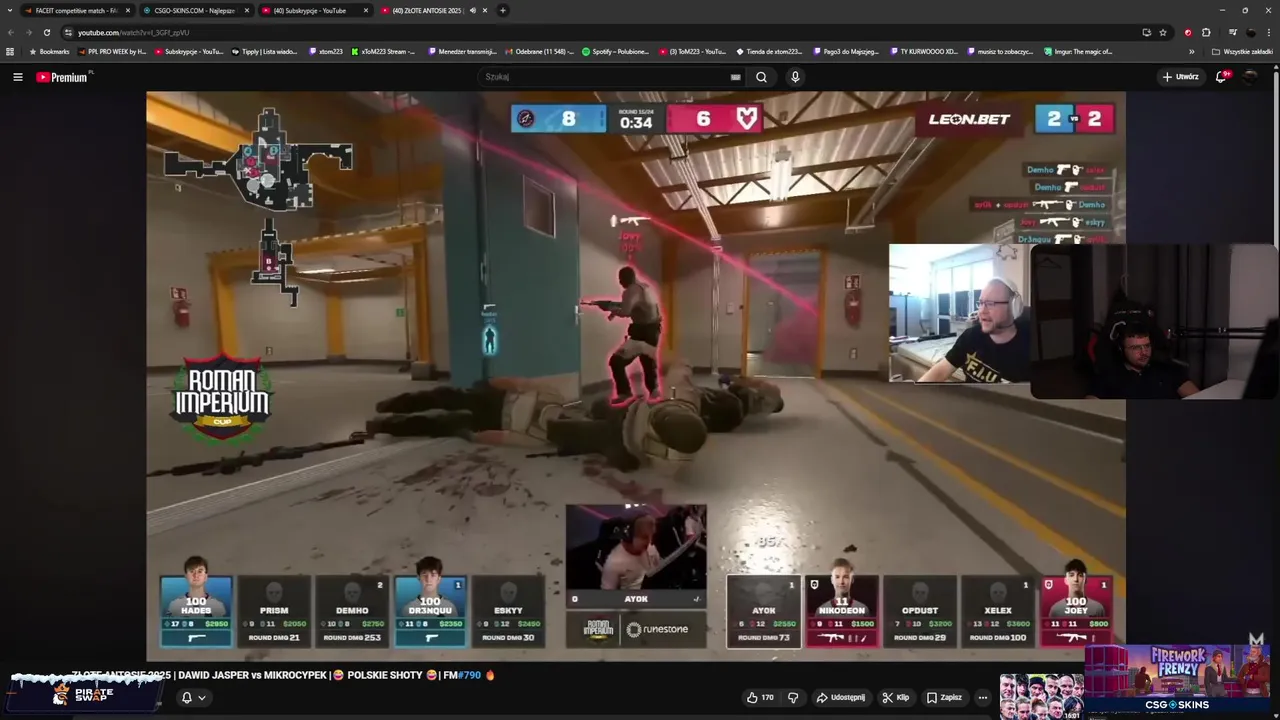Viewport: 1280px width, 720px height.
Task: Go to YouTube Premium home logo
Action: coord(61,77)
